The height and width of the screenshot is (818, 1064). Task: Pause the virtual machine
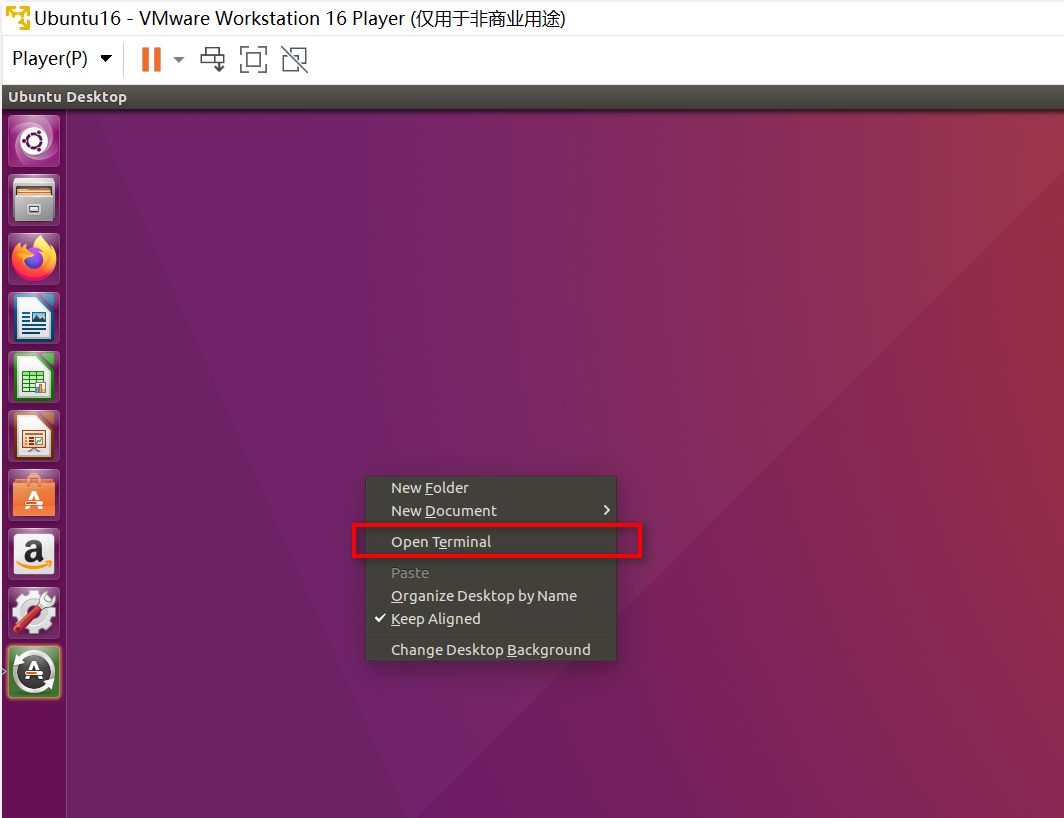click(x=151, y=59)
